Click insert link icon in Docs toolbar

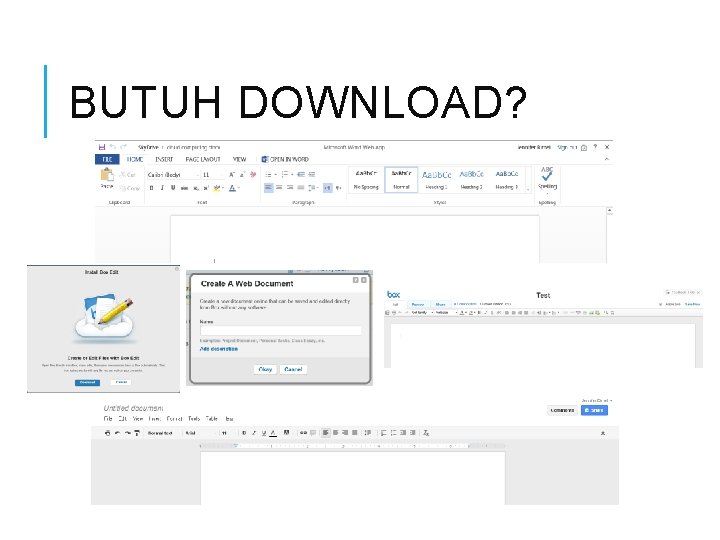coord(303,433)
